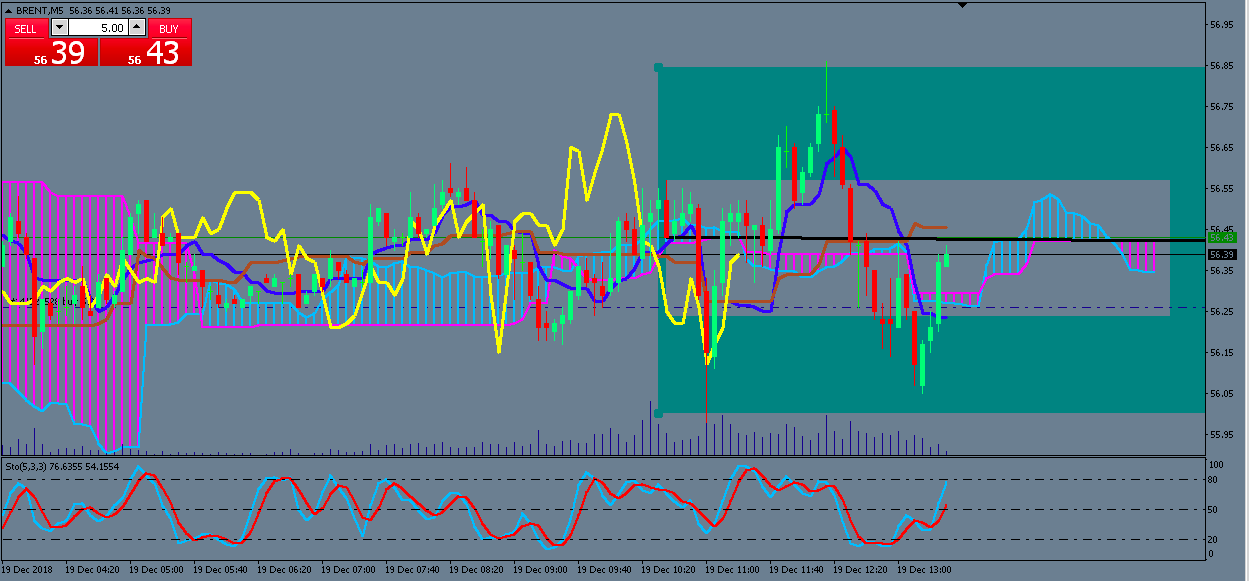Click the 5.00 volume input field

[x=99, y=28]
